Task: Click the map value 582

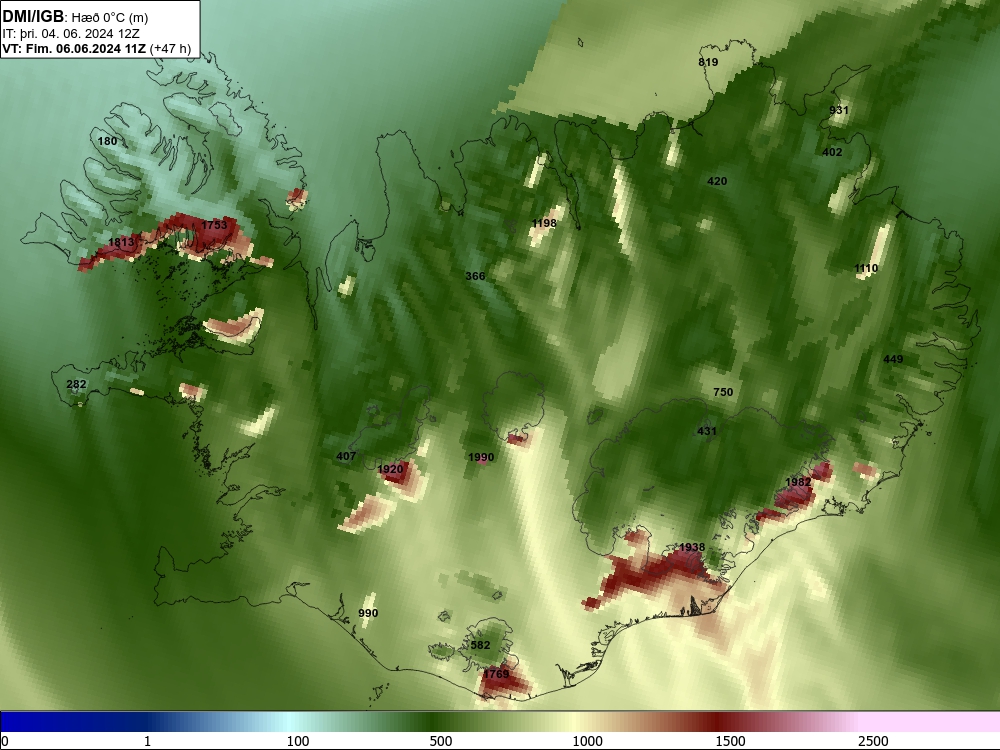Action: click(x=480, y=645)
